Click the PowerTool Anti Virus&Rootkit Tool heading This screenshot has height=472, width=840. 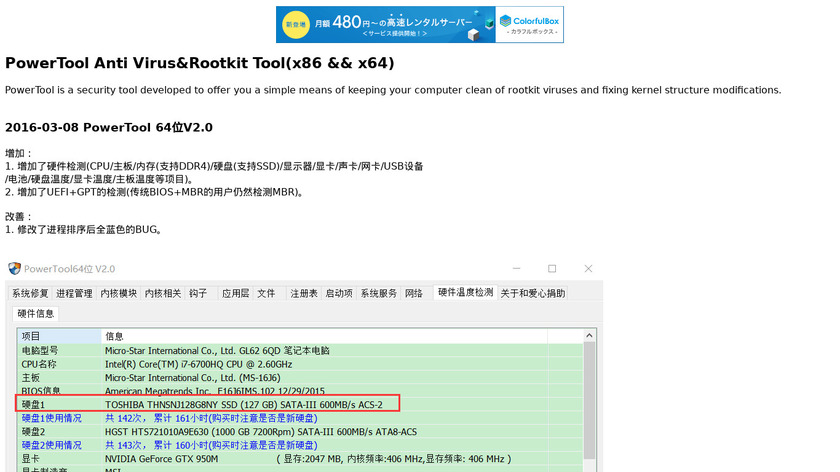coord(199,63)
